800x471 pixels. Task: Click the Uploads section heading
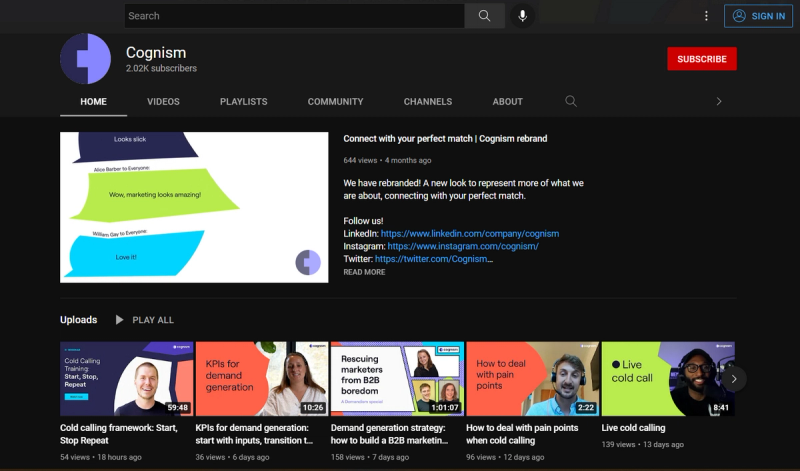click(79, 320)
